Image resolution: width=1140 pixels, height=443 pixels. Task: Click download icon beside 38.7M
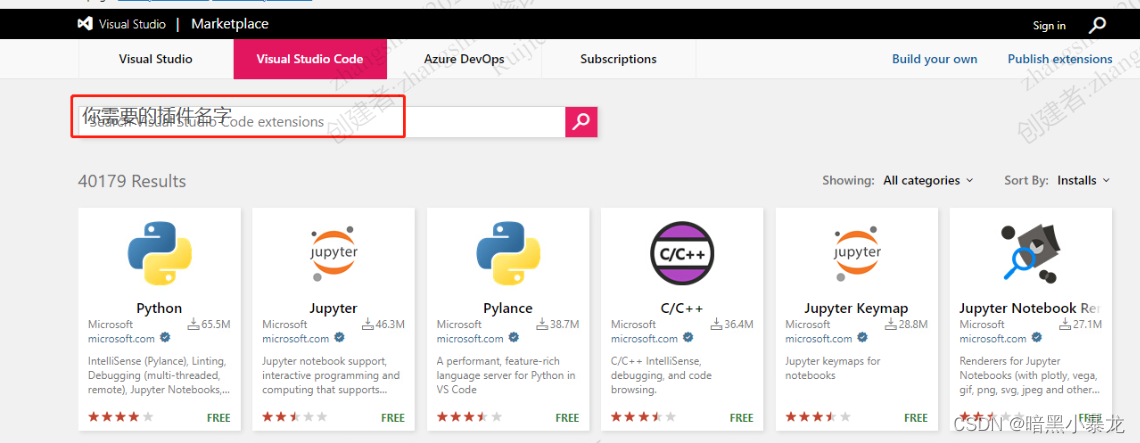[x=542, y=324]
